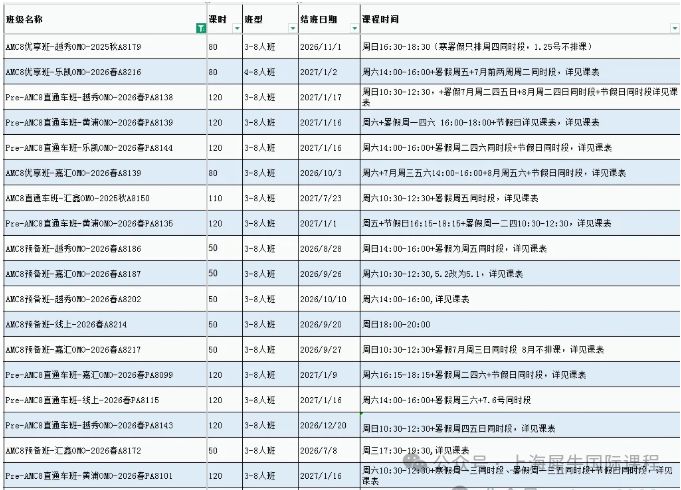
Task: Select class name cell ending A8202
Action: point(105,298)
